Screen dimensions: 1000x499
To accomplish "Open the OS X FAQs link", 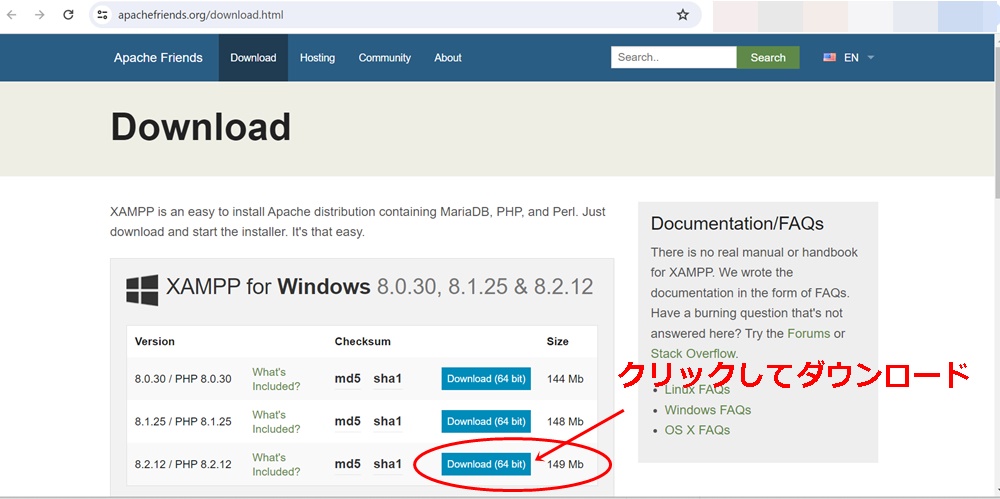I will pos(697,430).
